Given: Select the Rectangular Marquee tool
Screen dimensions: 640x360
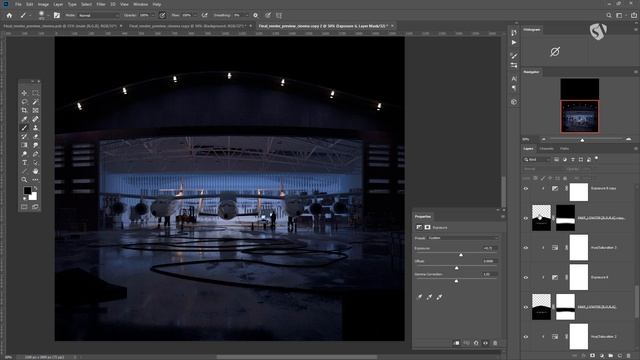Looking at the screenshot, I should click(x=36, y=93).
